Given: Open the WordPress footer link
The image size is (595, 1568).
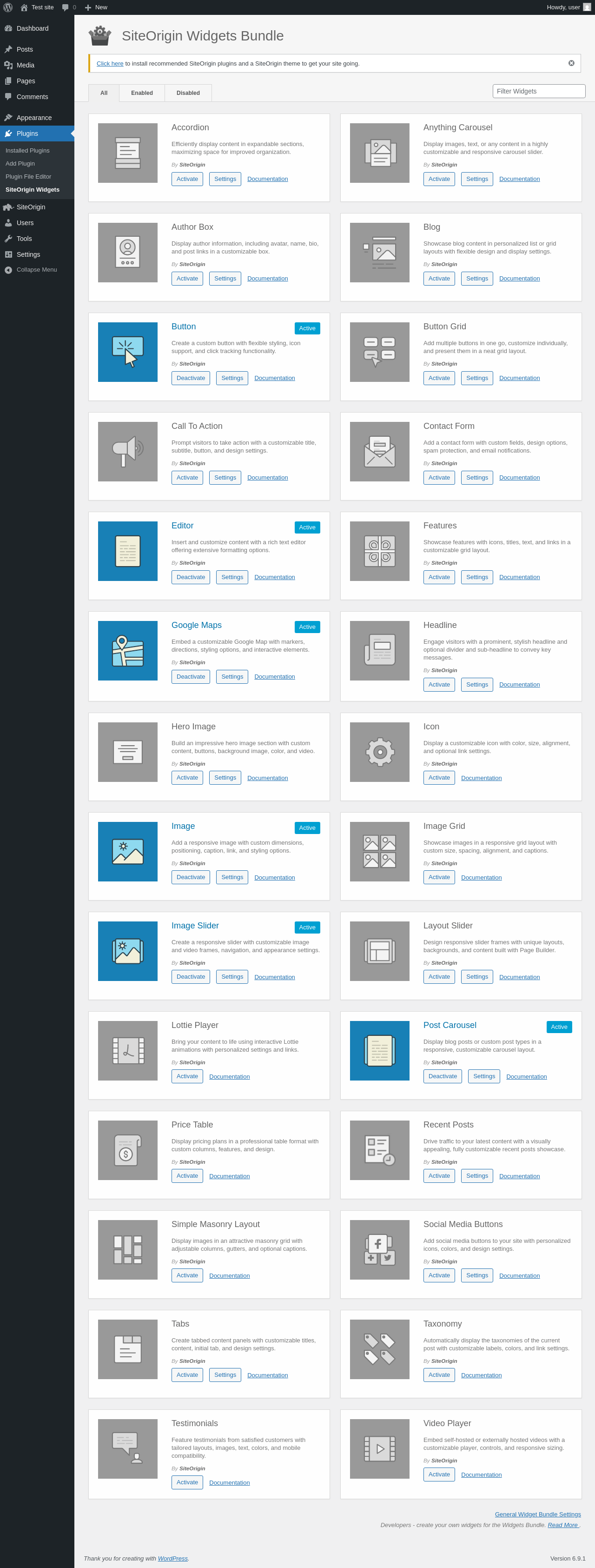Looking at the screenshot, I should tap(173, 1558).
